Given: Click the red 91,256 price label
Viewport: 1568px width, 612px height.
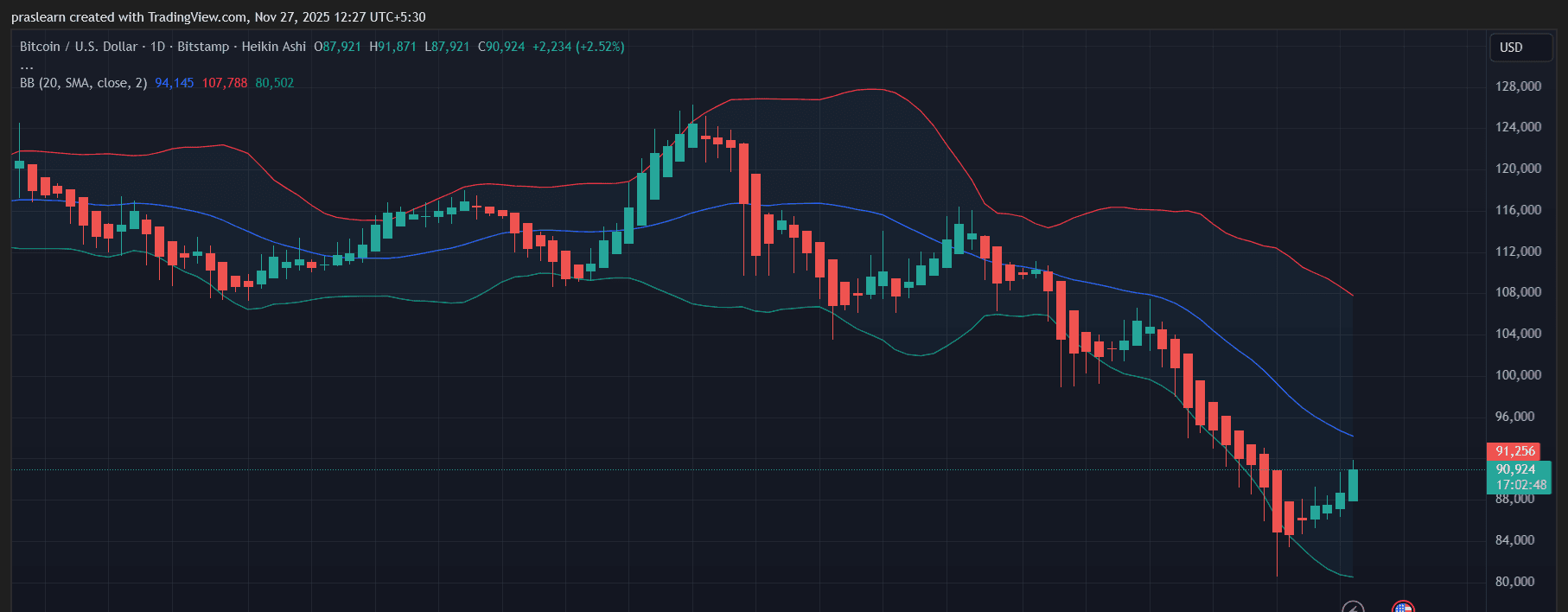Looking at the screenshot, I should tap(1515, 451).
